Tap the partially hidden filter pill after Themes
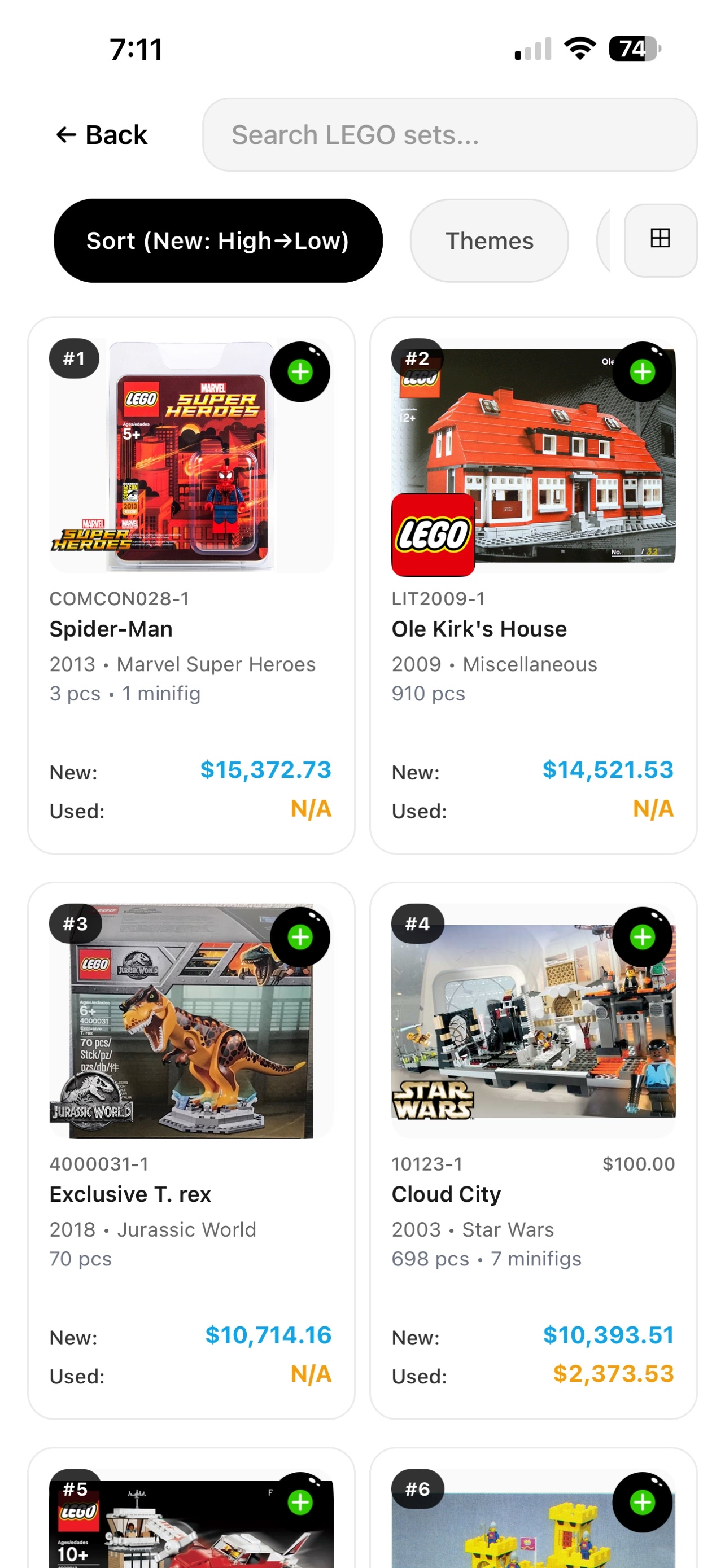 pos(604,240)
